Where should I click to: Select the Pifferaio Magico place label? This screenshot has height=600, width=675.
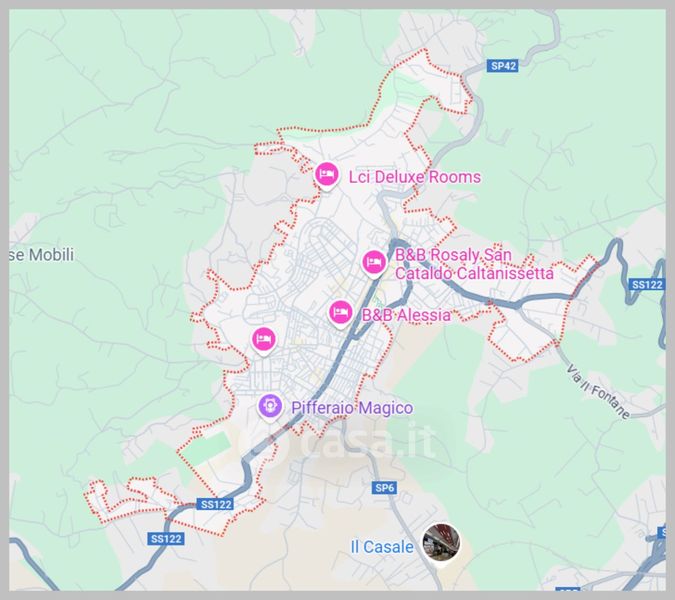[352, 408]
